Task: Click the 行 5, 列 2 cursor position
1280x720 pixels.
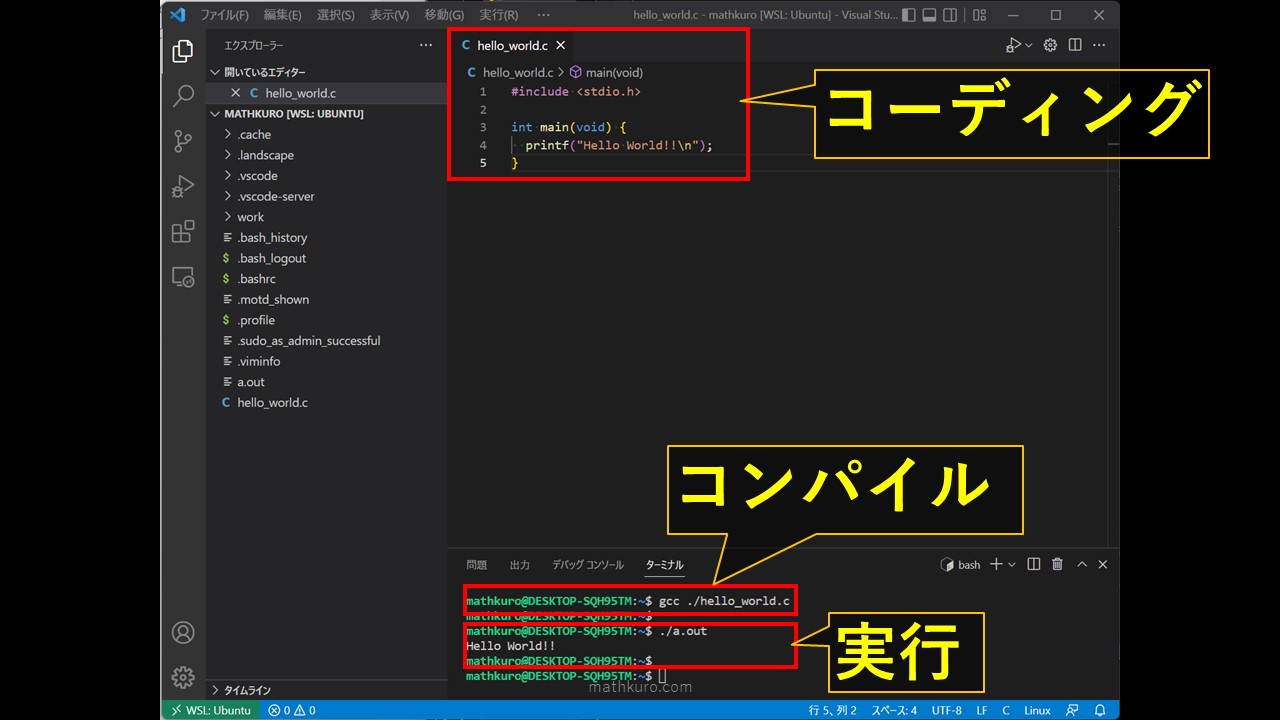Action: [833, 710]
